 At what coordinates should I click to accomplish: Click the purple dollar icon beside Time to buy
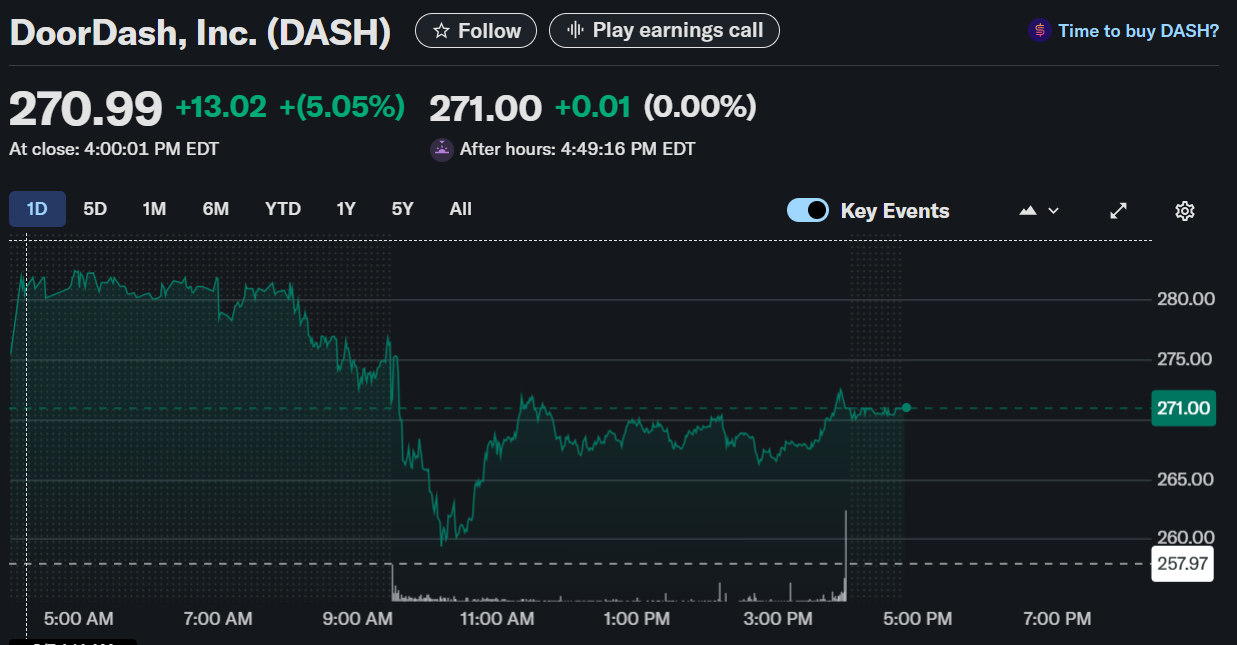[x=1039, y=31]
